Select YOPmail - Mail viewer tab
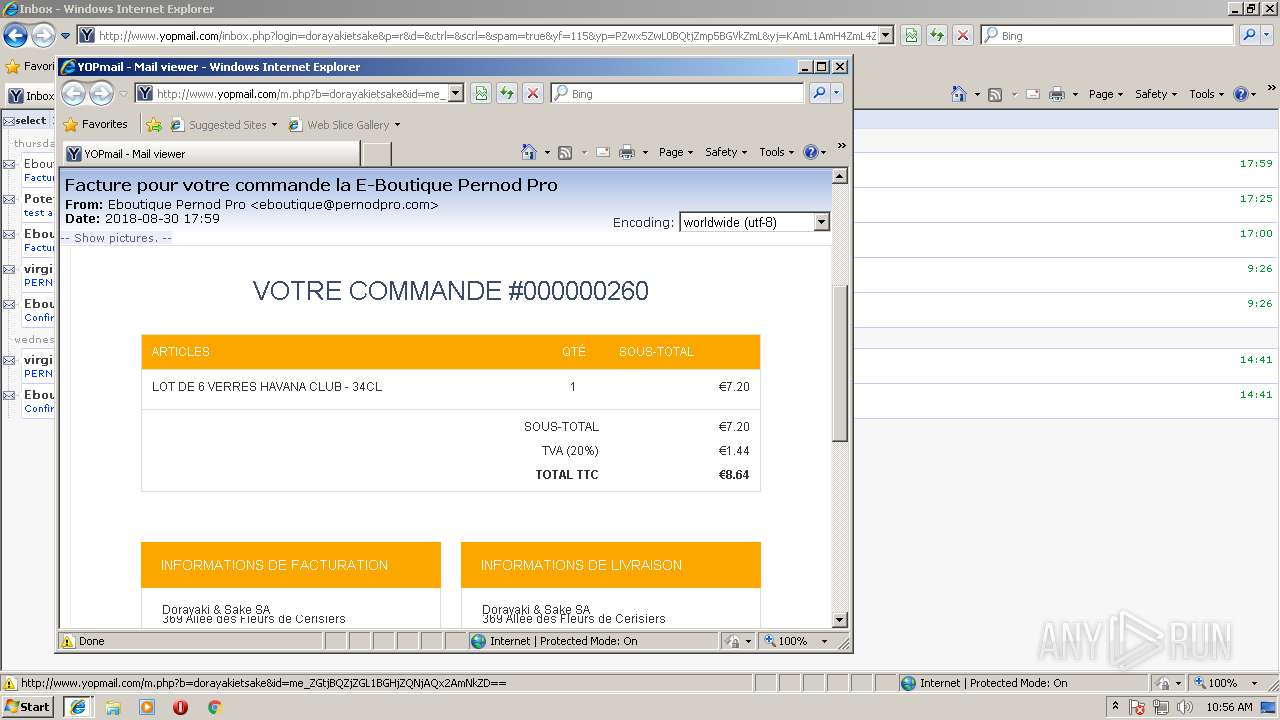The width and height of the screenshot is (1280, 720). pos(211,154)
